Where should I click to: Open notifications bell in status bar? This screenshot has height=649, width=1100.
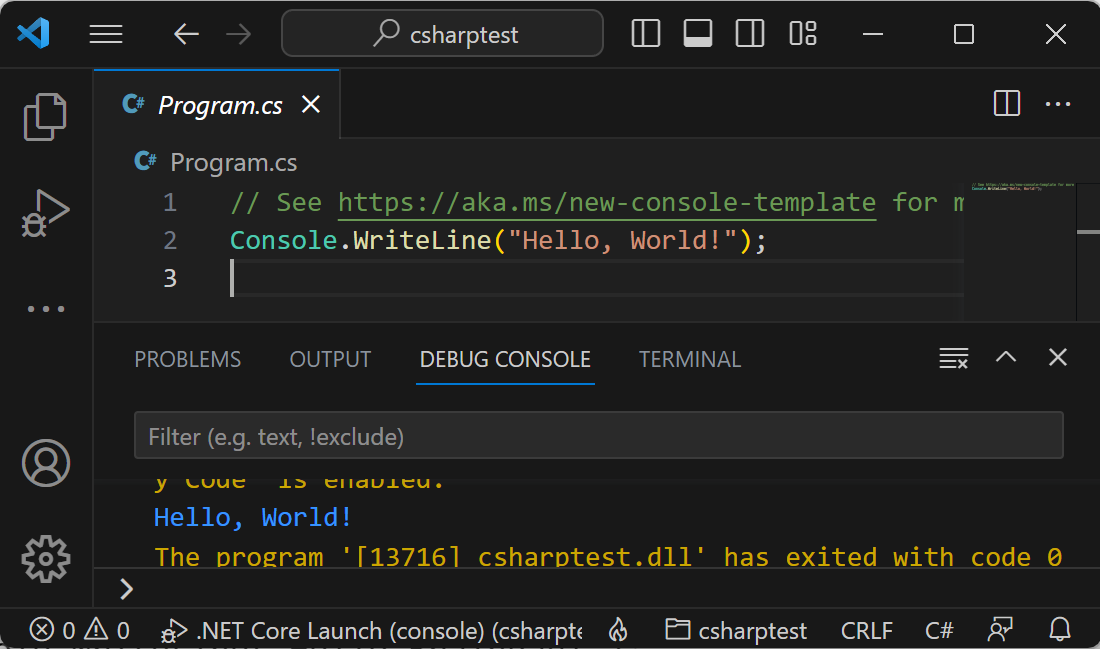click(x=1059, y=630)
